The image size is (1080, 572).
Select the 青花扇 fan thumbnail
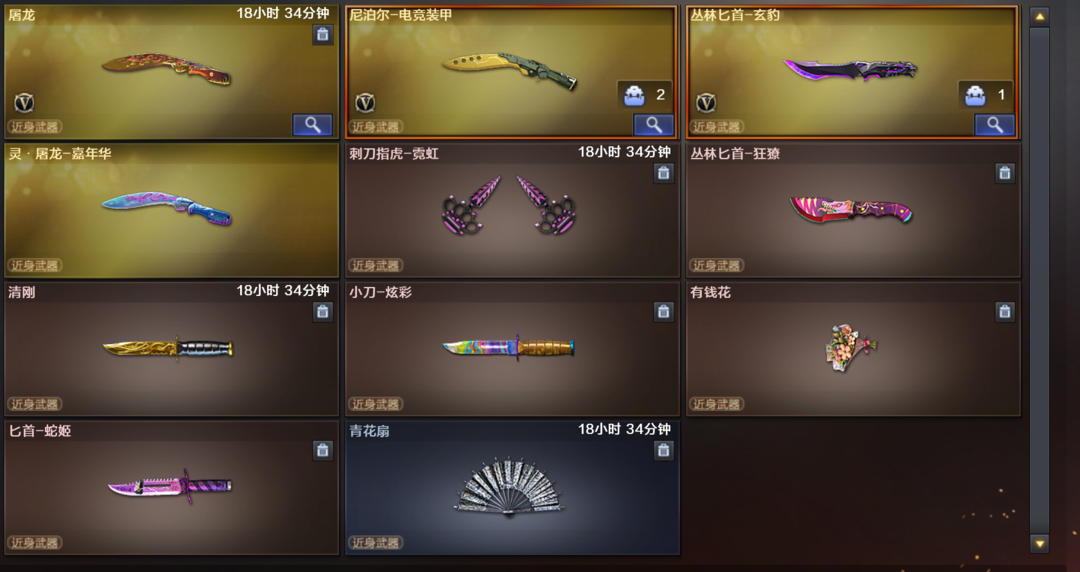tap(509, 487)
